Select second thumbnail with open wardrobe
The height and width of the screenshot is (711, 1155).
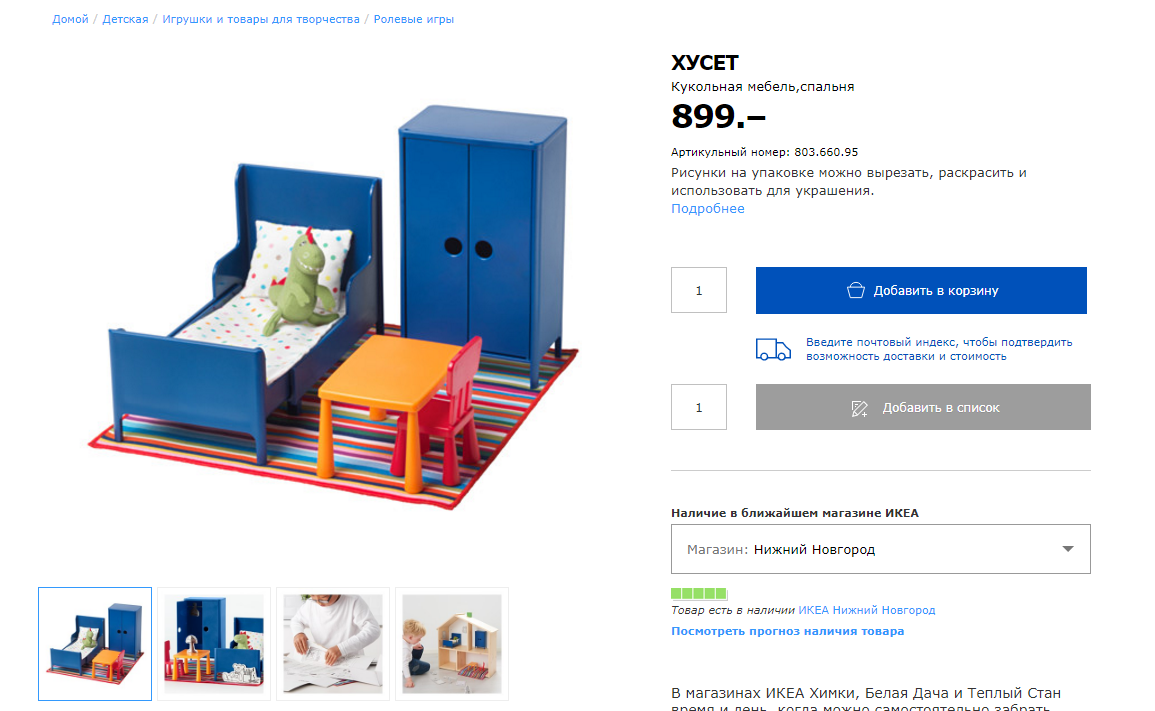tap(214, 644)
